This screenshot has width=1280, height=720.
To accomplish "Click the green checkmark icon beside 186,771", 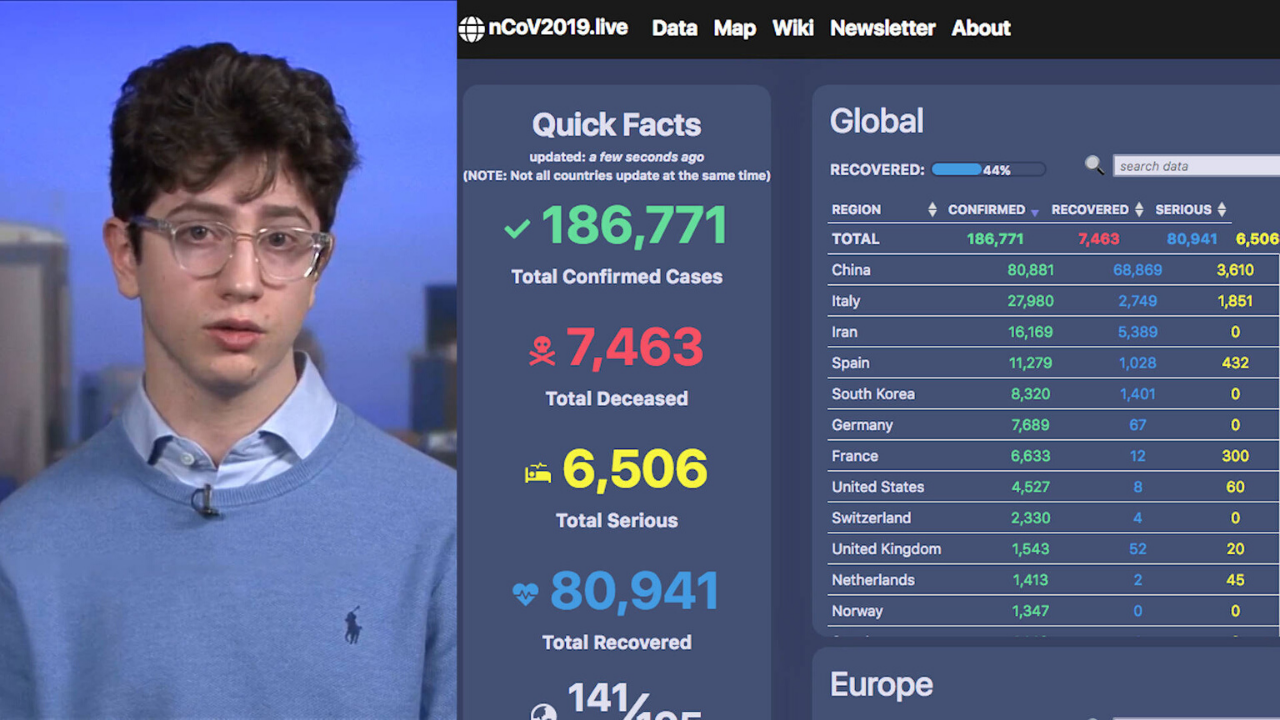I will pyautogui.click(x=517, y=229).
